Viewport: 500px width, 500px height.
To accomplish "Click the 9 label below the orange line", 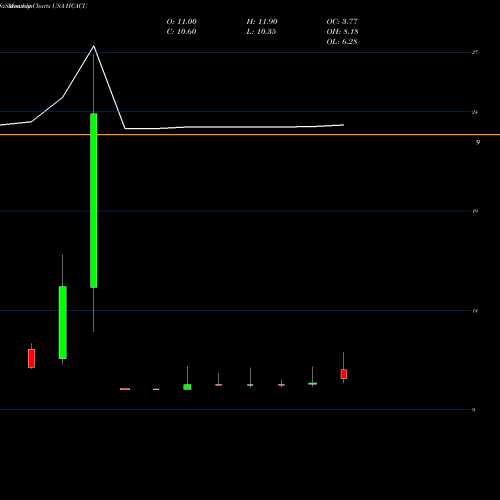I will (x=478, y=142).
